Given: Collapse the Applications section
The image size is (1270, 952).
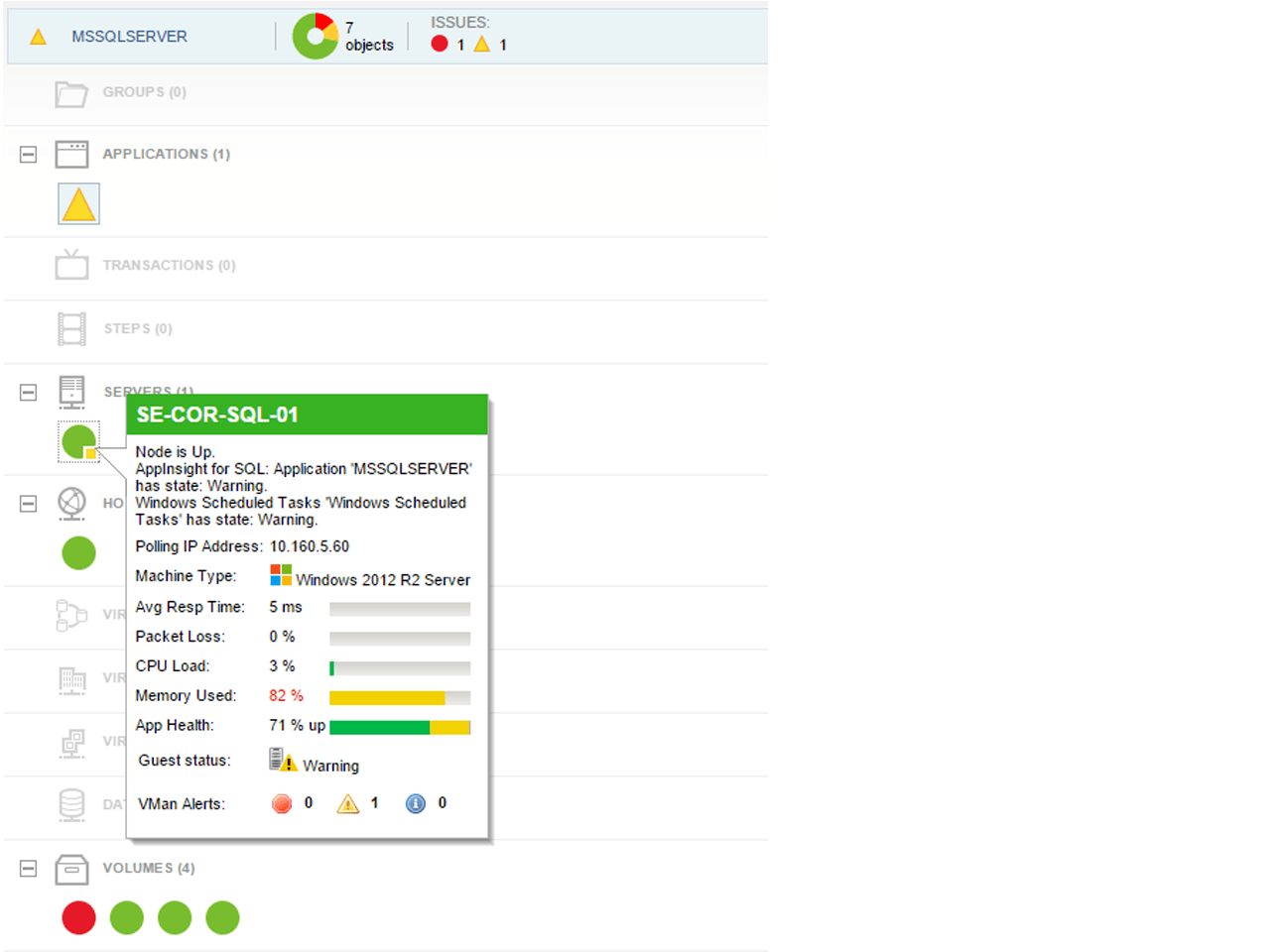Looking at the screenshot, I should point(29,155).
